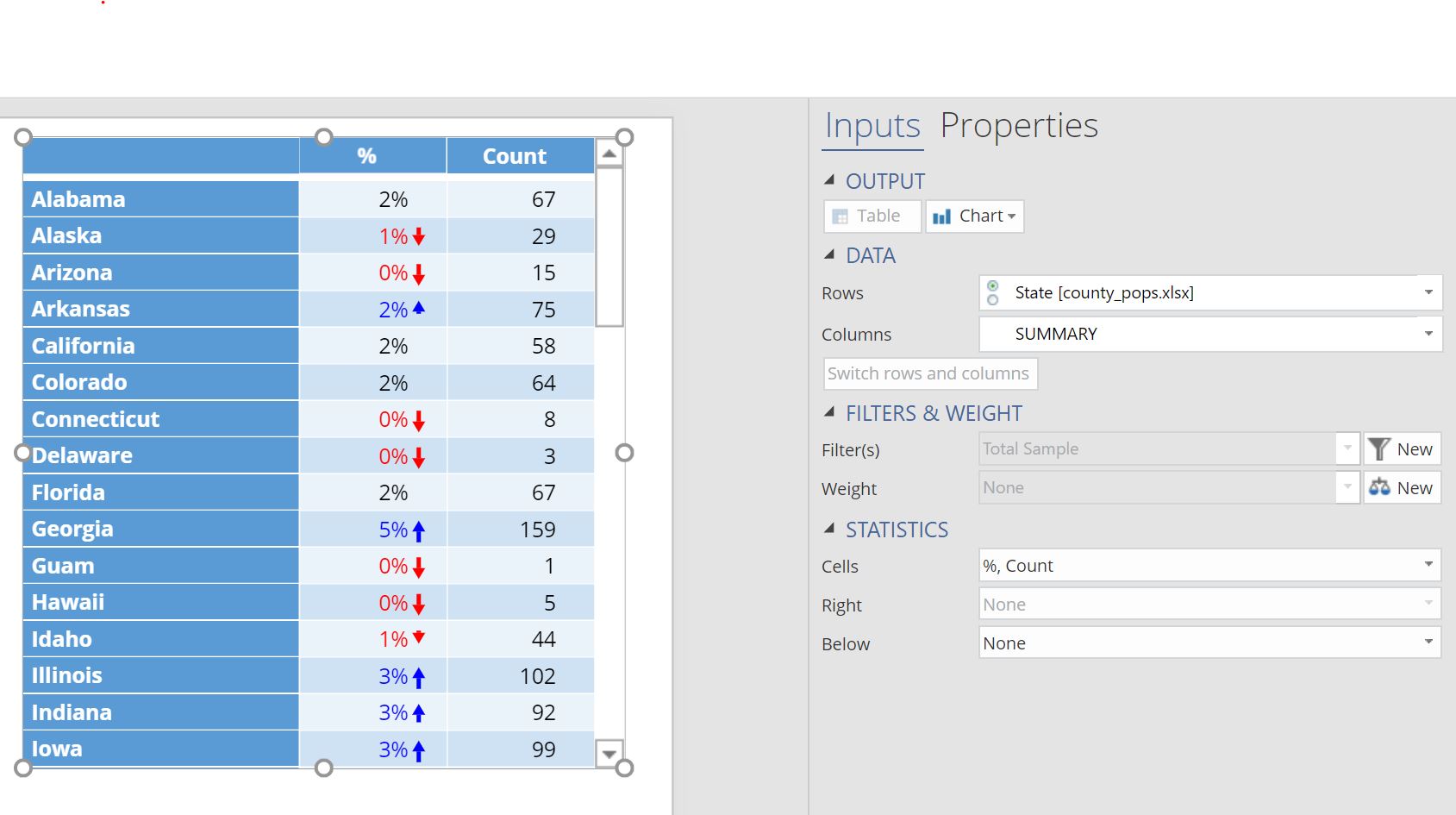Click the grid icon on the Table button
This screenshot has width=1456, height=815.
(x=840, y=216)
